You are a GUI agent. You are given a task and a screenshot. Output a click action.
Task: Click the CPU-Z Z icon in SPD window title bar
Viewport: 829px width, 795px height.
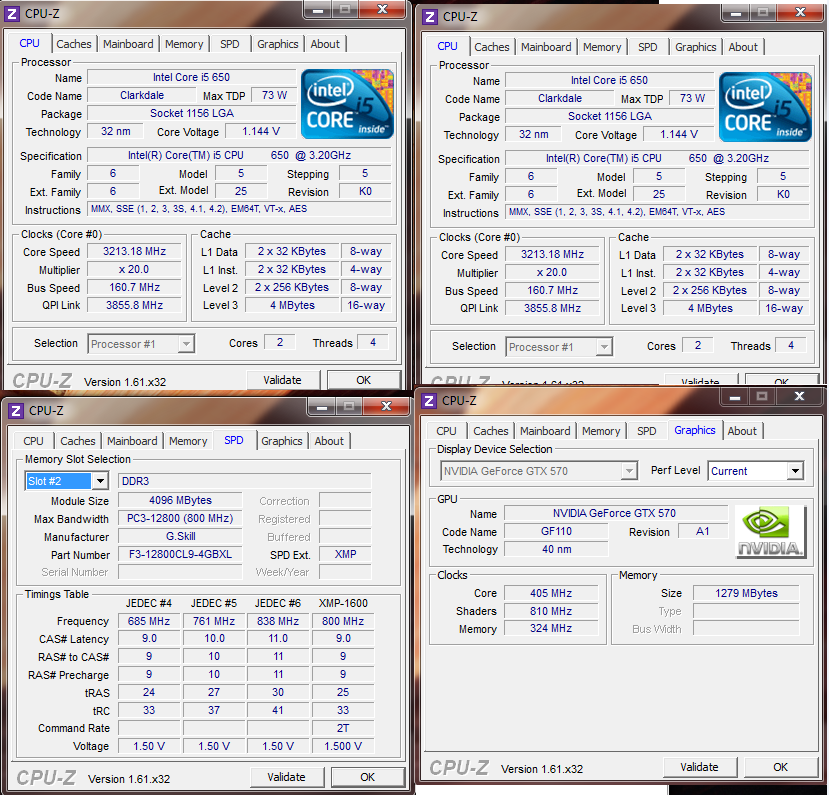[x=16, y=411]
